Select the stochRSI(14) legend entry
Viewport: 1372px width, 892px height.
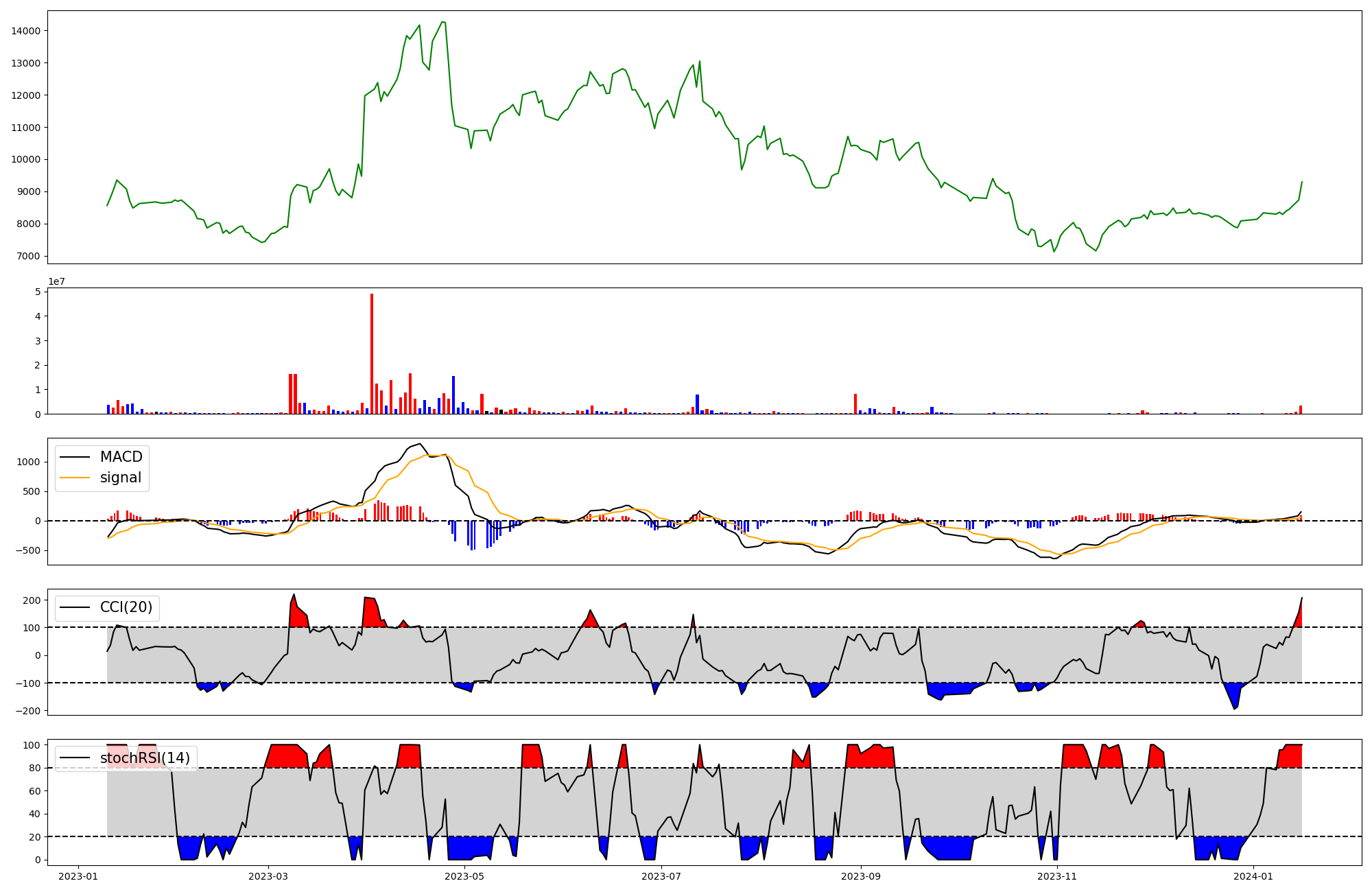click(145, 758)
